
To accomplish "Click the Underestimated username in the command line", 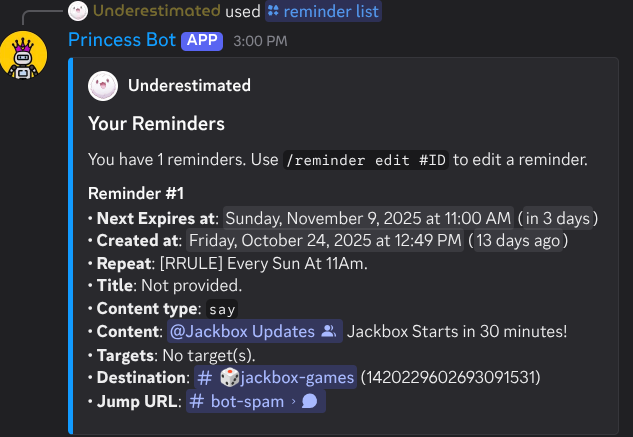I will tap(157, 11).
